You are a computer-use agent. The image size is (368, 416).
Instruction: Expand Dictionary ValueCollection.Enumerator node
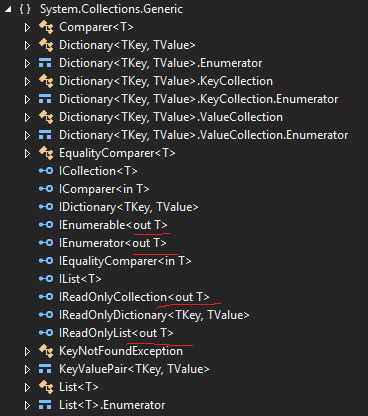[x=27, y=135]
